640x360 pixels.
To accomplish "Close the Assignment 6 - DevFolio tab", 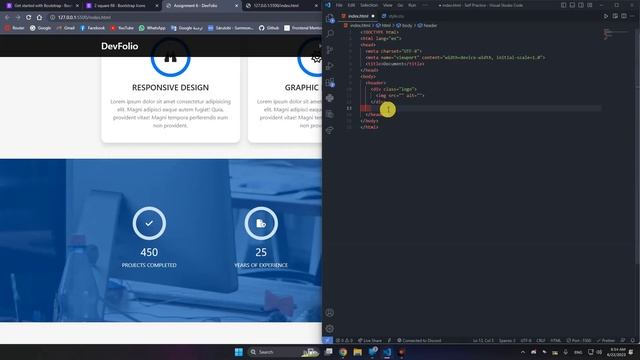I will [x=236, y=6].
